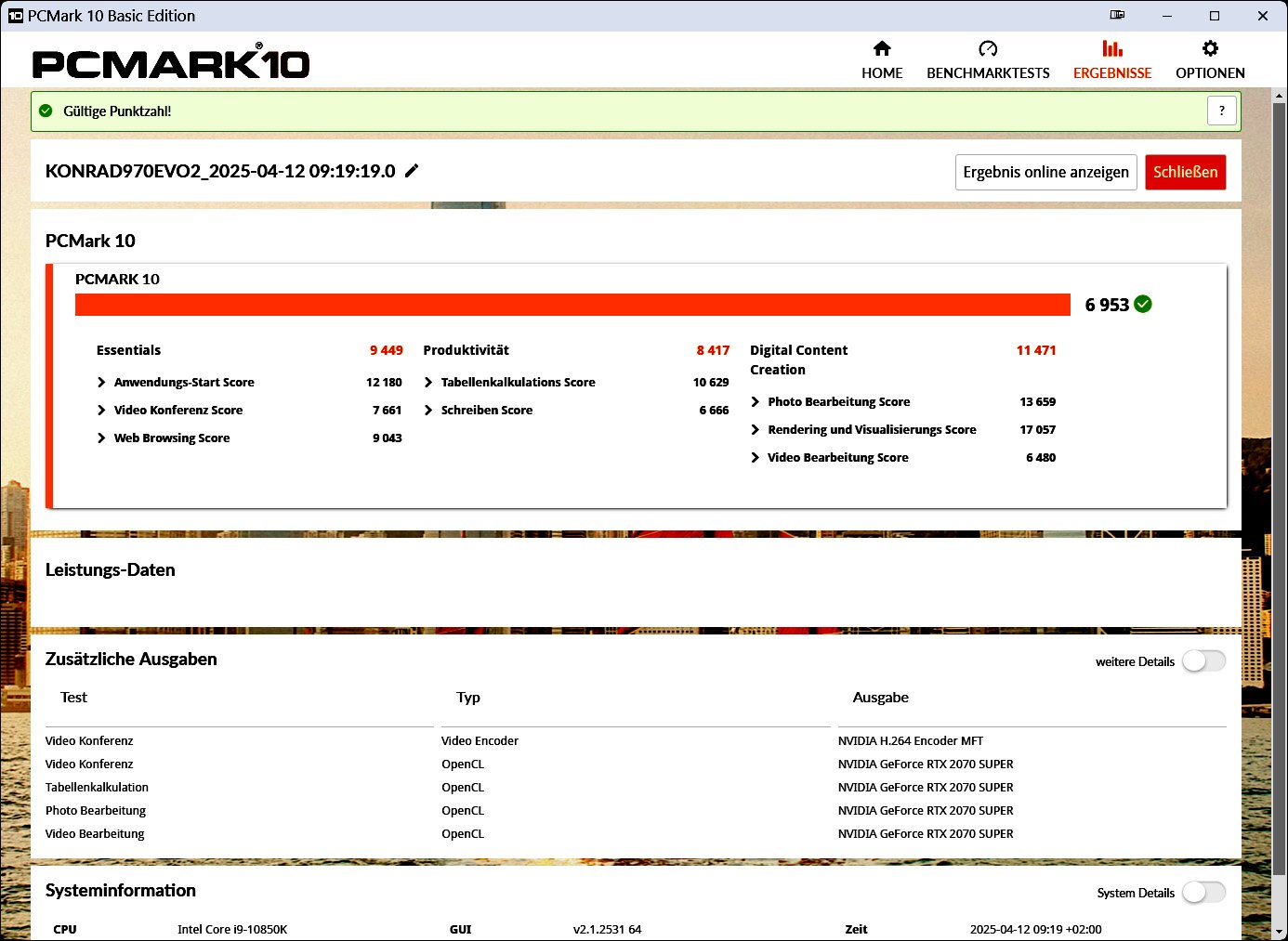This screenshot has width=1288, height=941.
Task: Expand Photo Bearbeitung Score details
Action: 756,401
